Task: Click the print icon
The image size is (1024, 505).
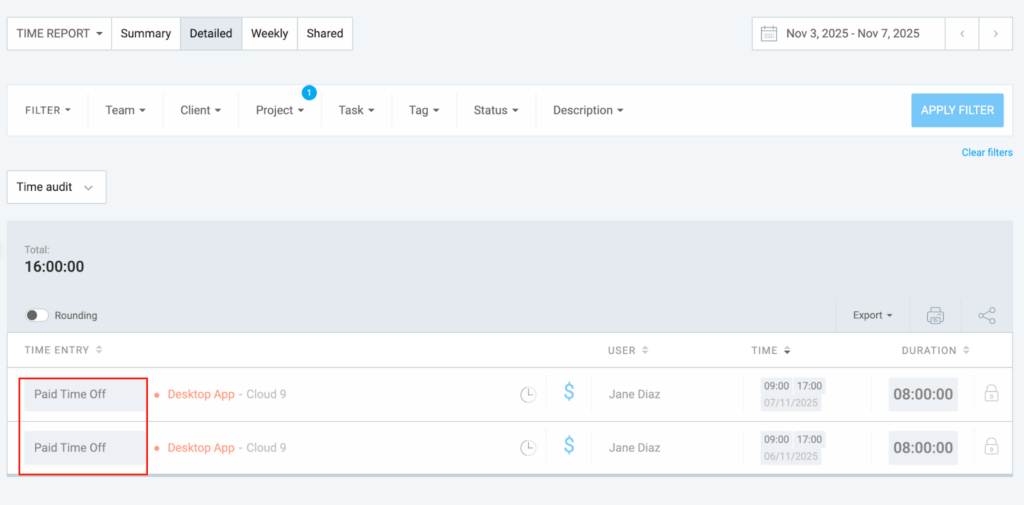Action: coord(935,315)
